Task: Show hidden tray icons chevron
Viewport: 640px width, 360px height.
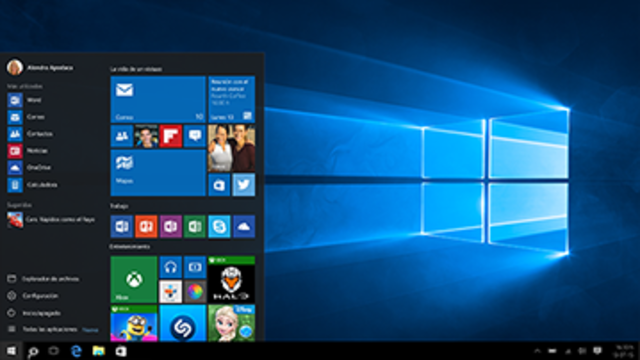Action: point(538,351)
